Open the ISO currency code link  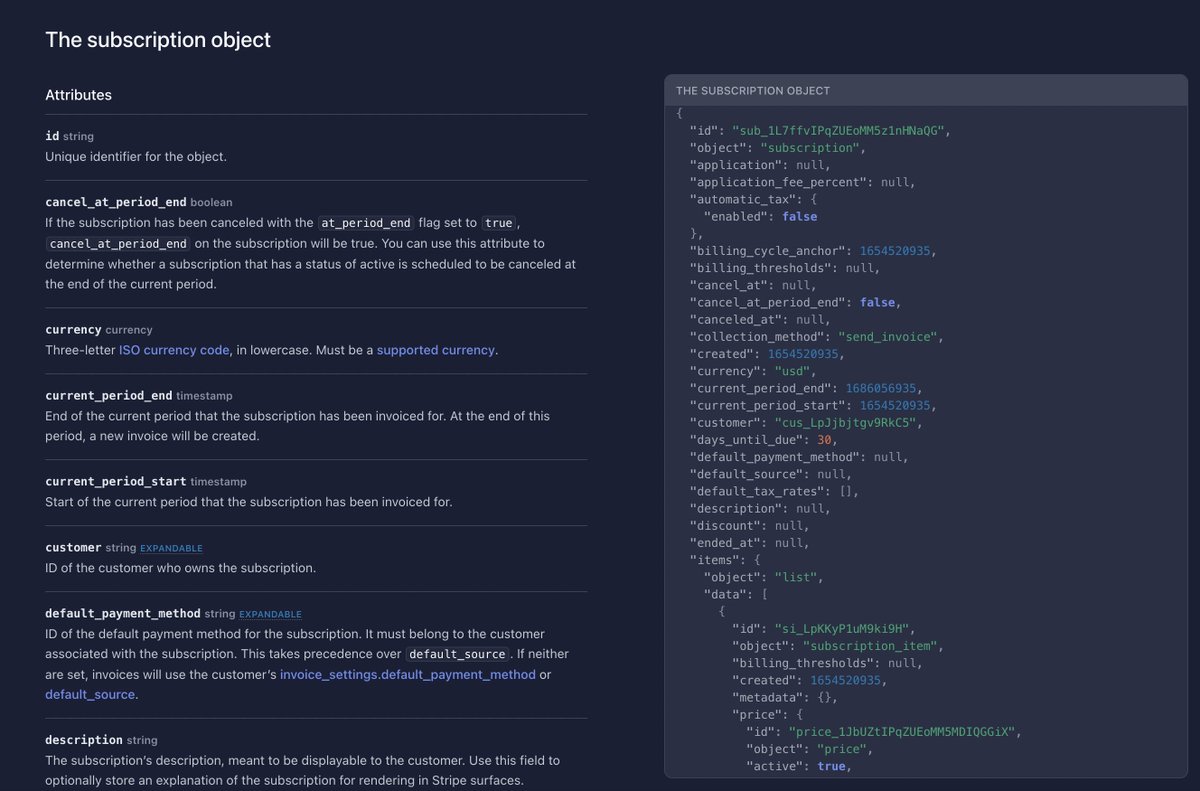(175, 350)
